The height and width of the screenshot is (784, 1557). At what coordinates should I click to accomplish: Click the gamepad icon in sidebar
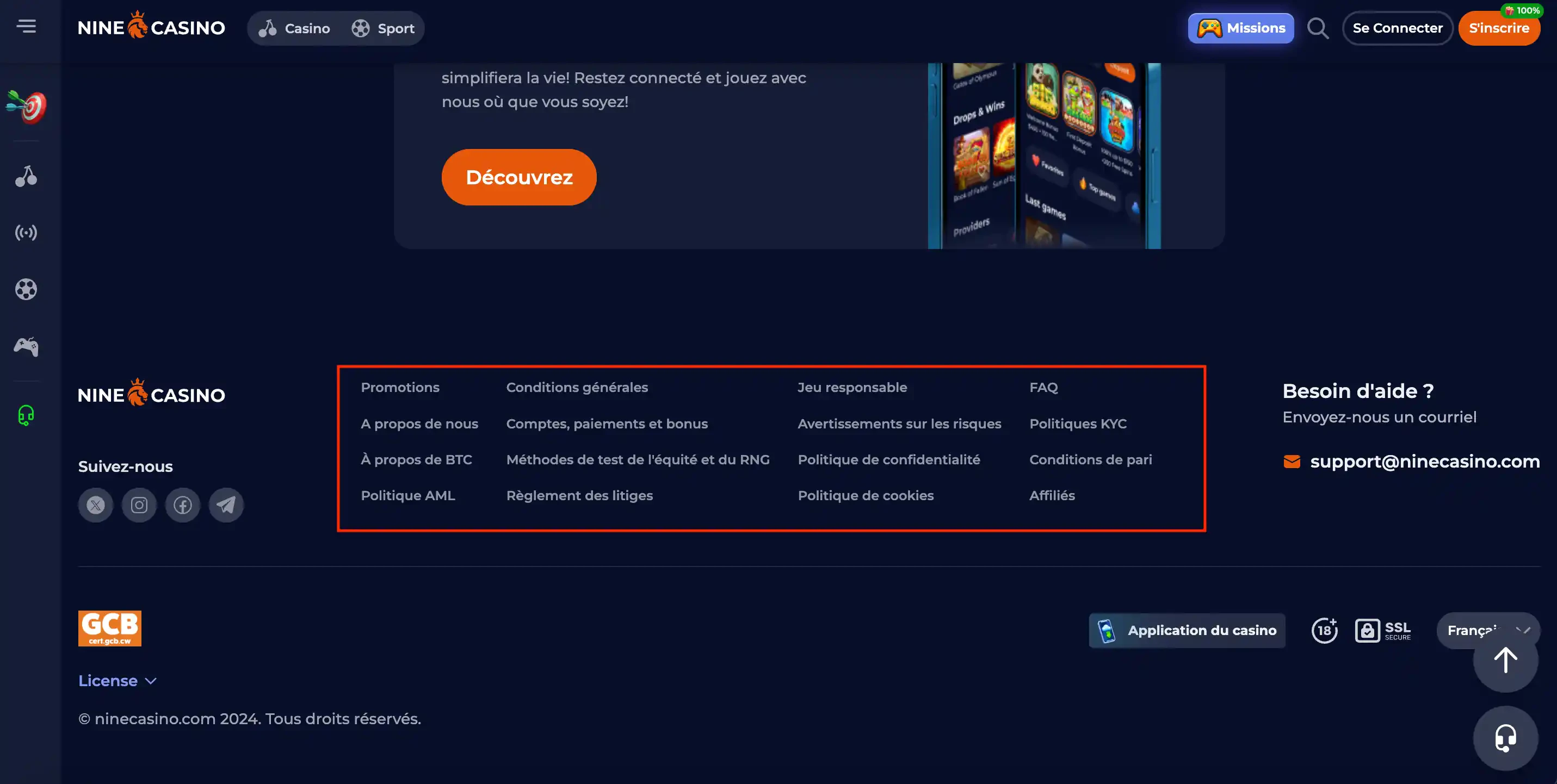[x=26, y=347]
